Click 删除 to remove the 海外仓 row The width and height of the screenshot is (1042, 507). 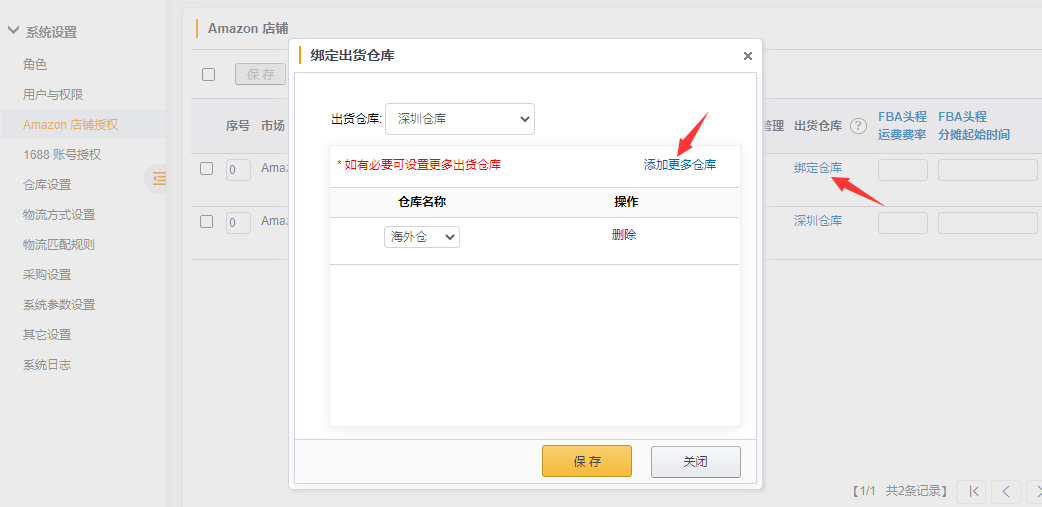click(624, 235)
